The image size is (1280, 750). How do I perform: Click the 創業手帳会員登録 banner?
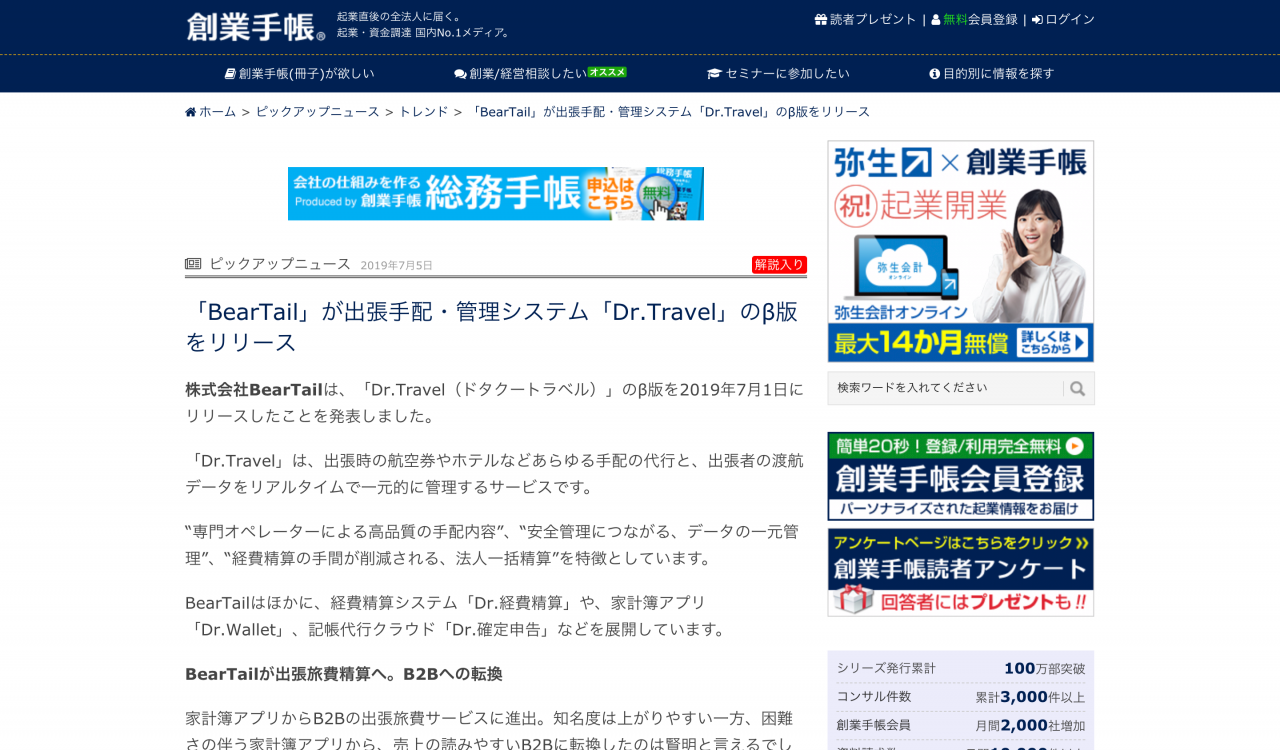point(961,476)
